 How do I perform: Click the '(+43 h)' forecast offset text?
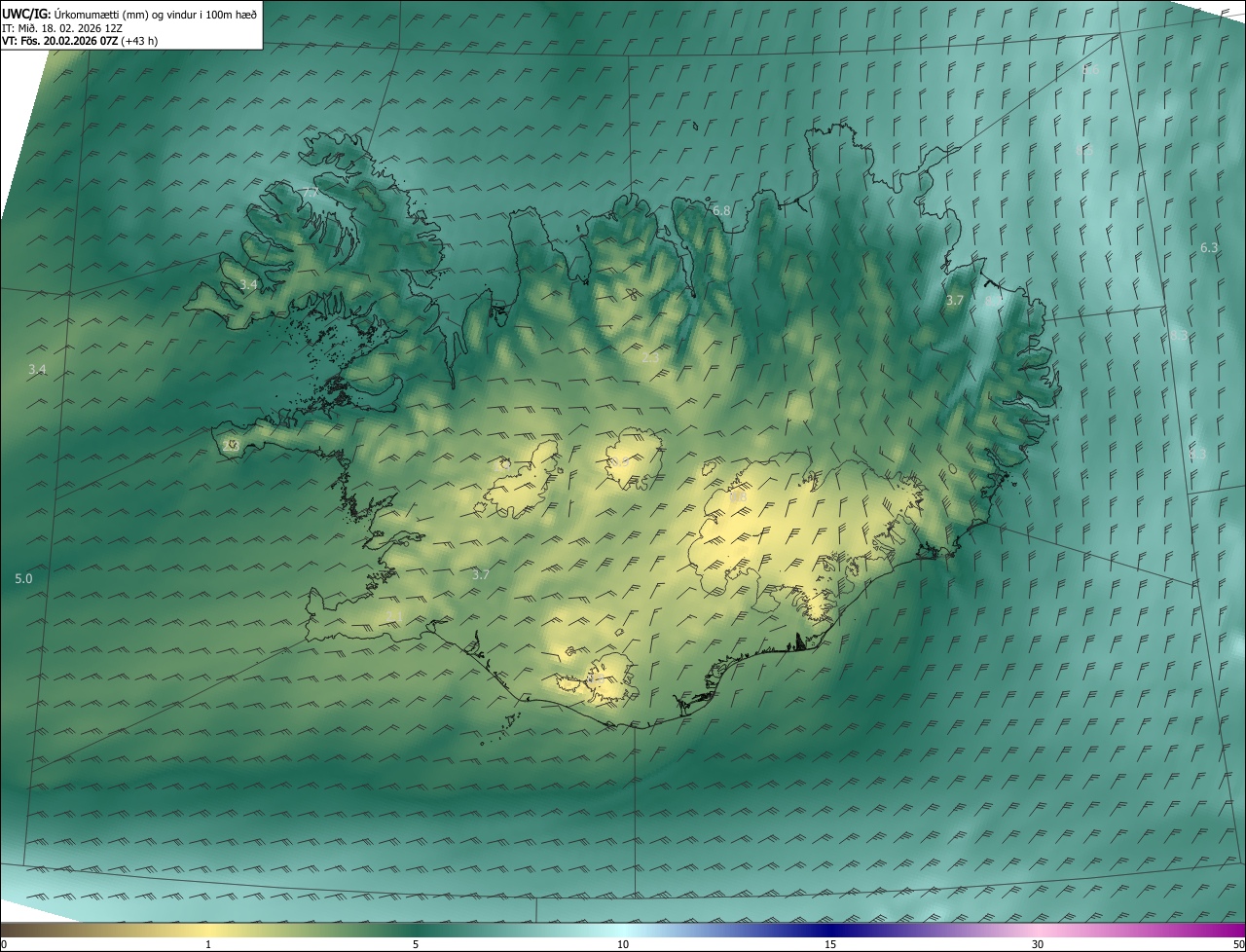[140, 41]
